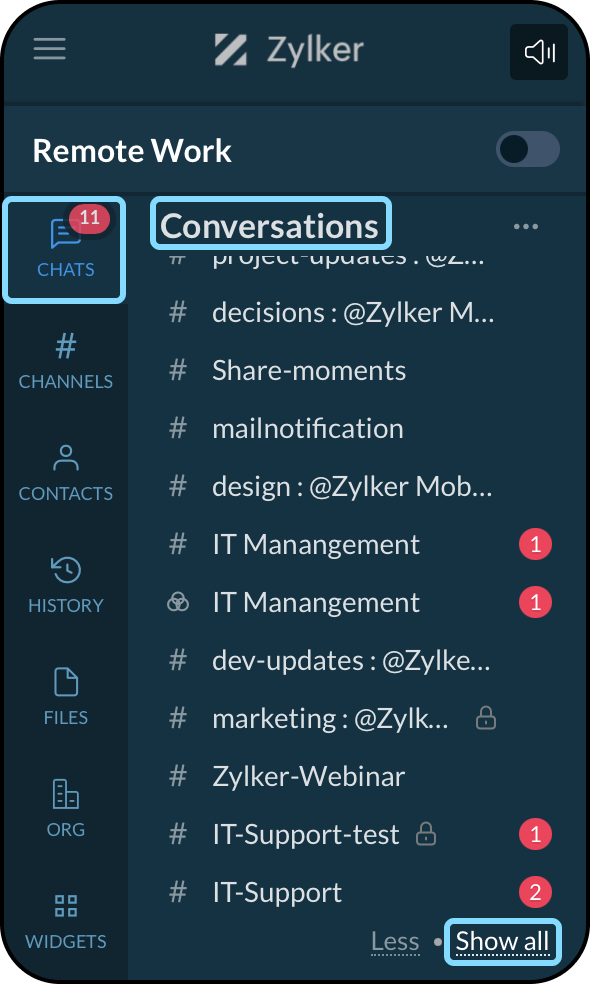Image resolution: width=590 pixels, height=984 pixels.
Task: Click Show all conversations link
Action: [502, 941]
